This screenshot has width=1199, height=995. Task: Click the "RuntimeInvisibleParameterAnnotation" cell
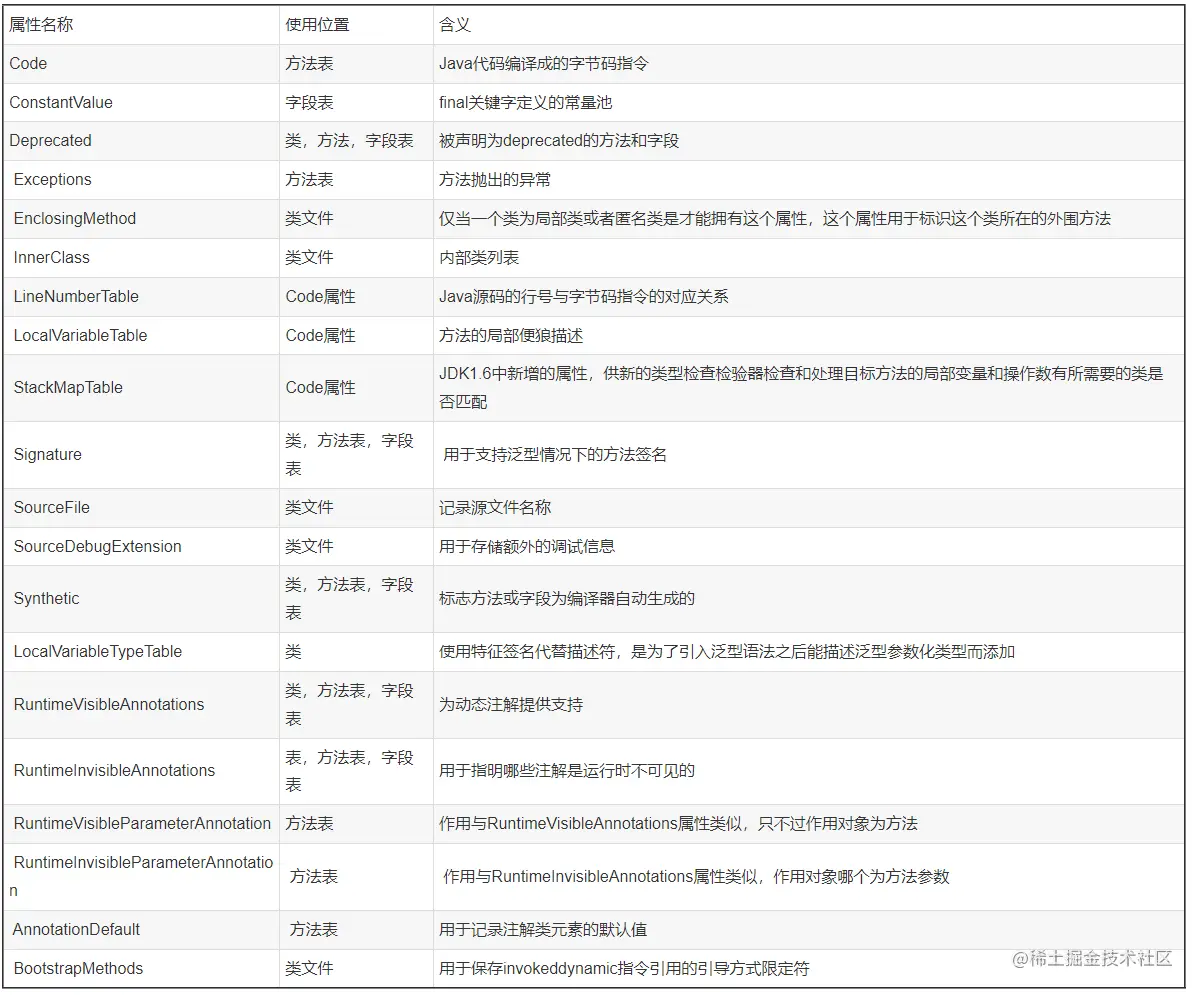tap(141, 876)
